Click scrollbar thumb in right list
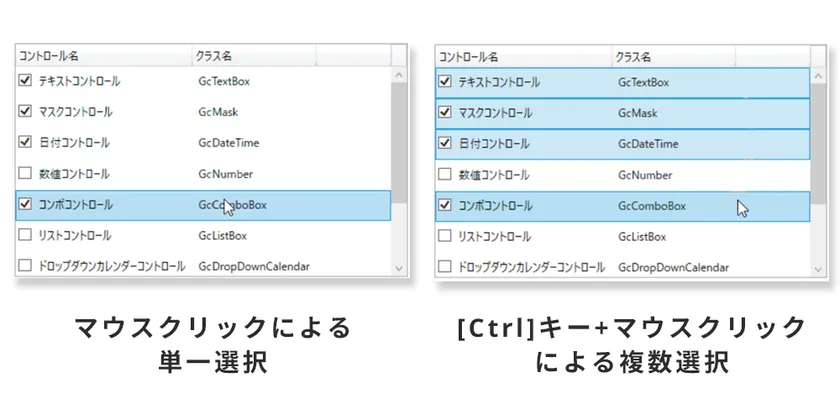This screenshot has height=420, width=840. coord(818,144)
